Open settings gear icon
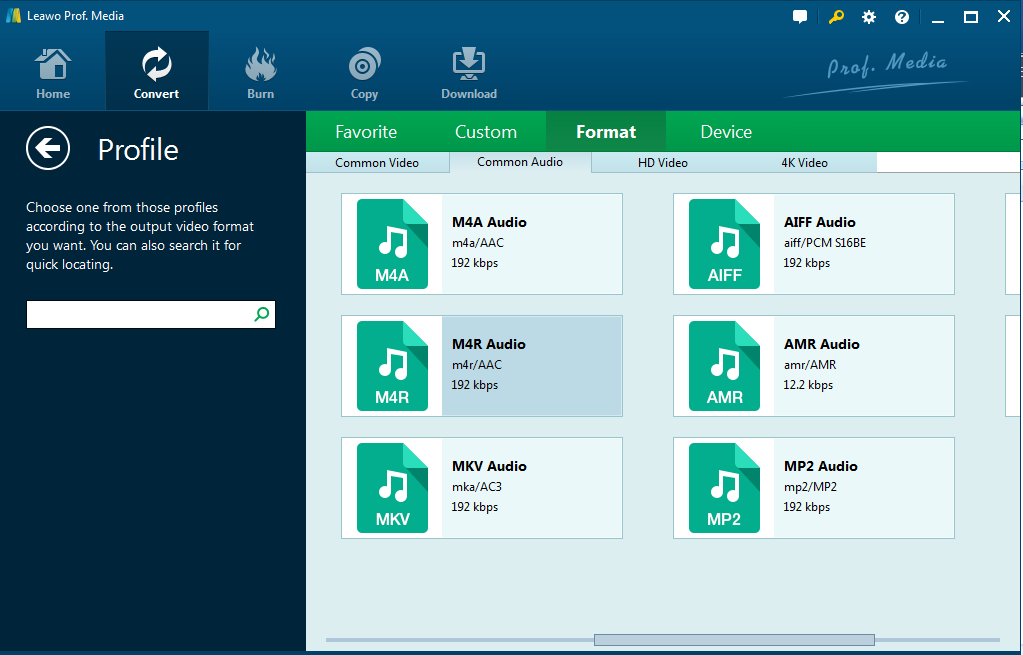The width and height of the screenshot is (1023, 655). pyautogui.click(x=868, y=17)
